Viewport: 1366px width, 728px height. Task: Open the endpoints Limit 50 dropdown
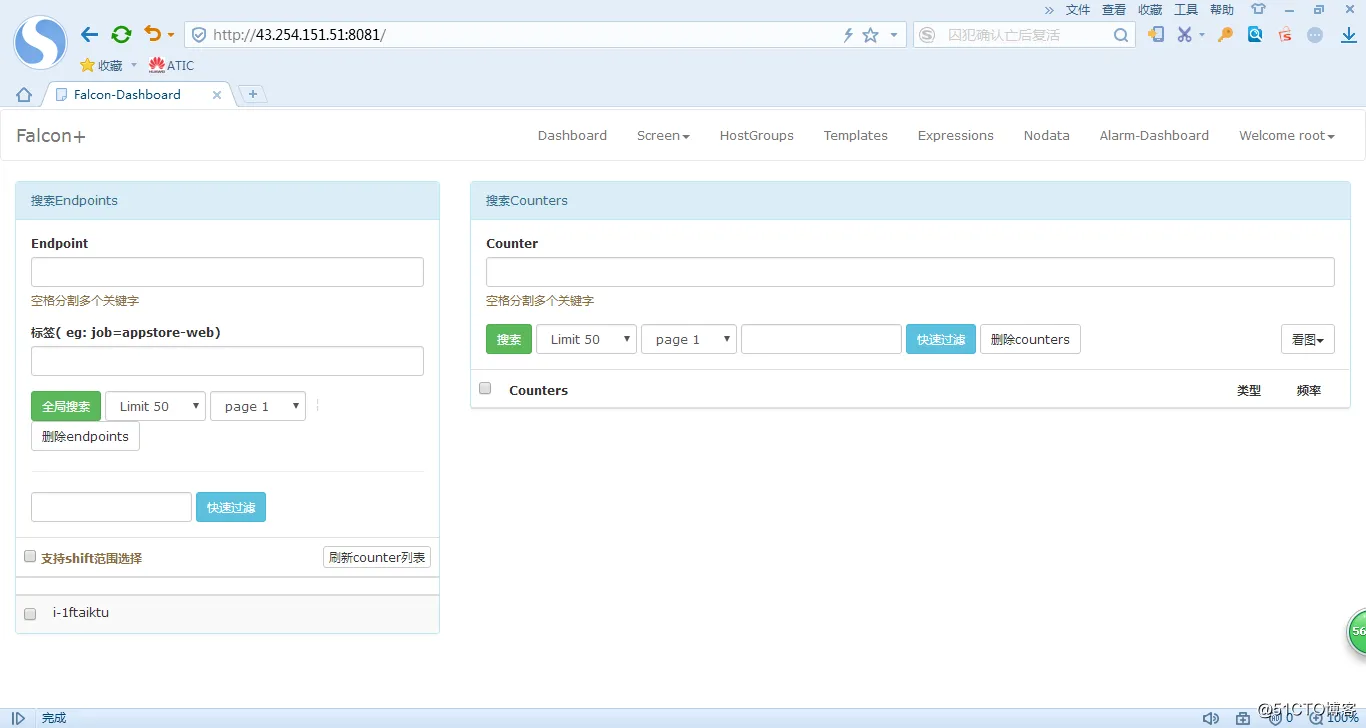[x=155, y=406]
